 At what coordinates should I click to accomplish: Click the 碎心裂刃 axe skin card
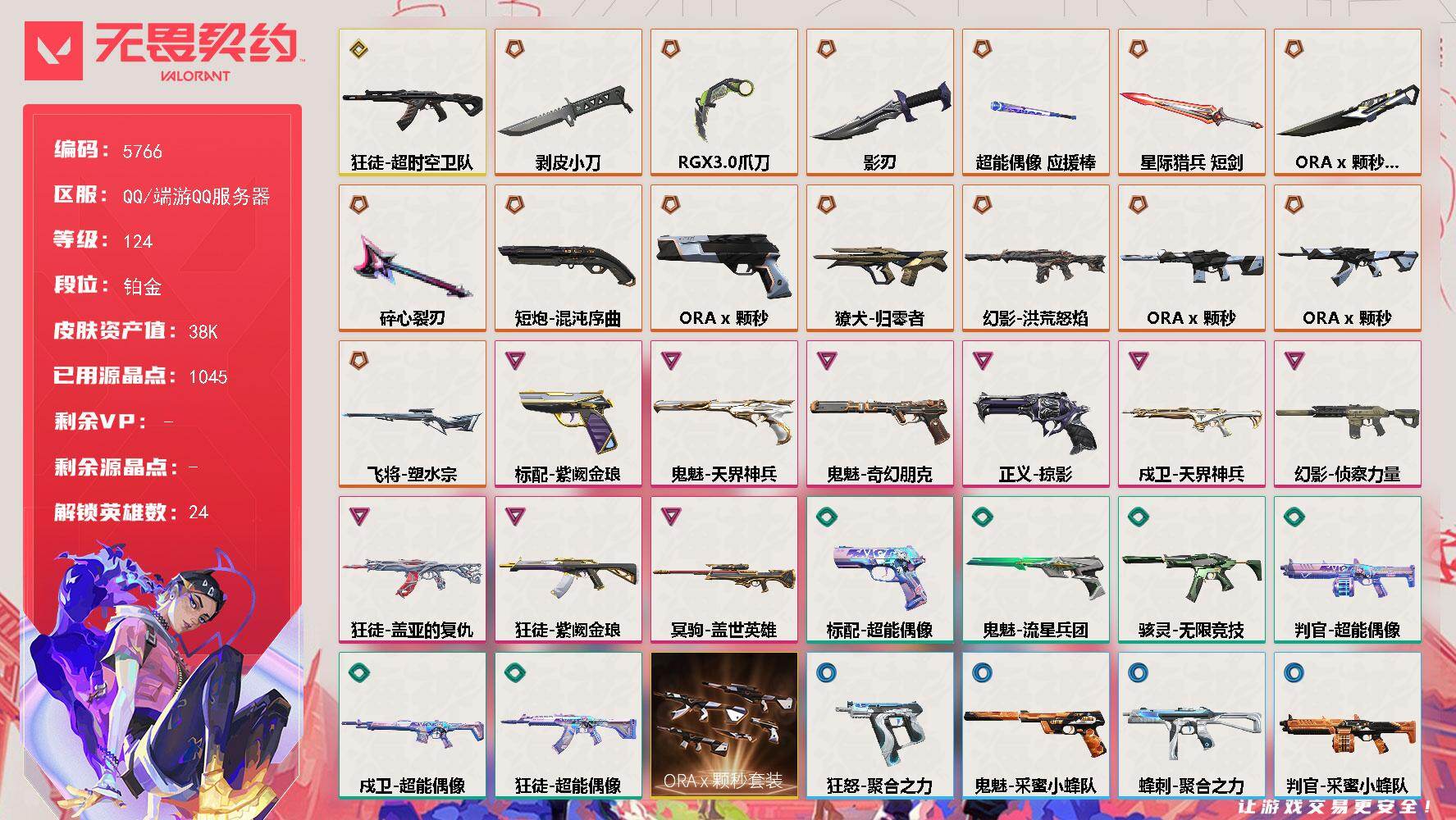[x=412, y=258]
